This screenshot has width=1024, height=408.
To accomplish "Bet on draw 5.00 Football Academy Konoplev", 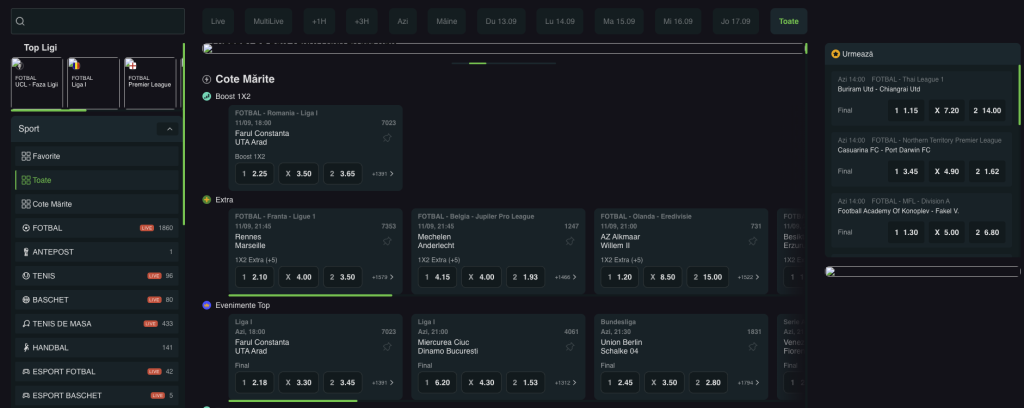I will coord(946,232).
